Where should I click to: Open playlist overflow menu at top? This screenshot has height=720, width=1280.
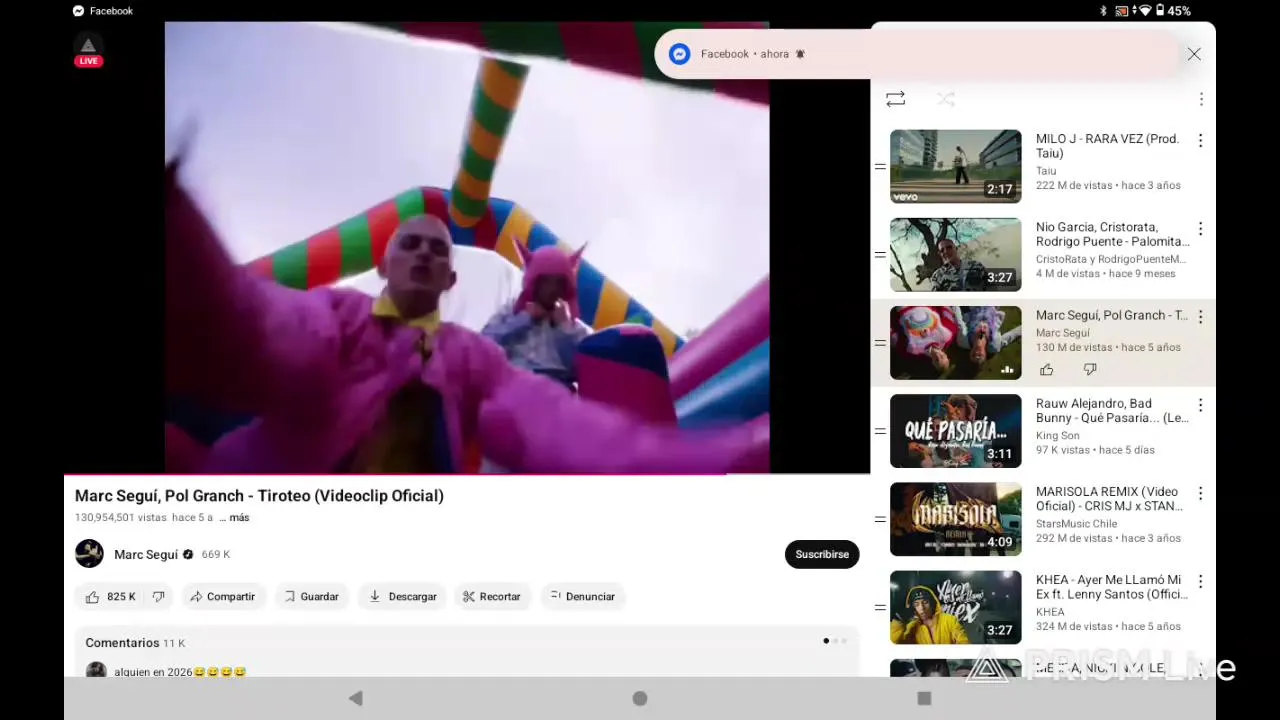tap(1201, 99)
